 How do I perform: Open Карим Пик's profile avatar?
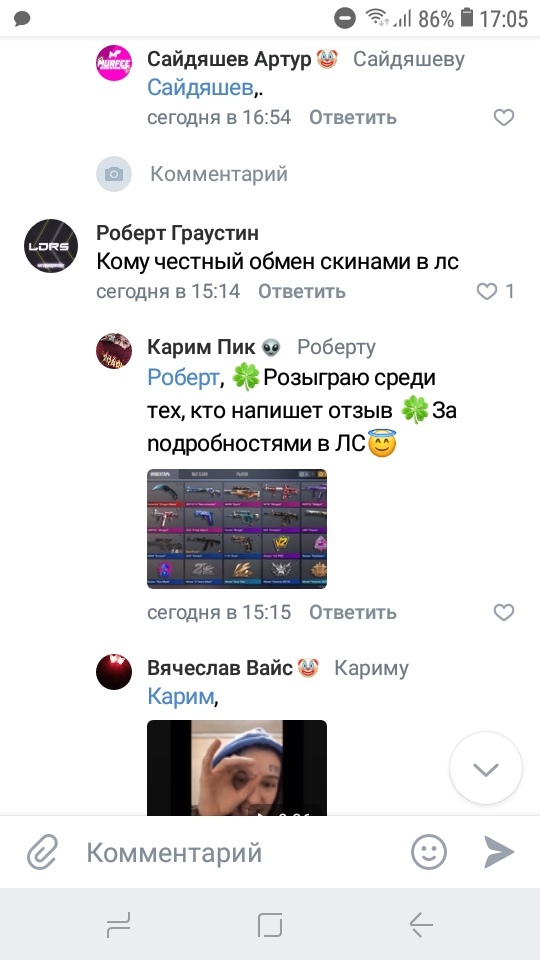point(114,351)
